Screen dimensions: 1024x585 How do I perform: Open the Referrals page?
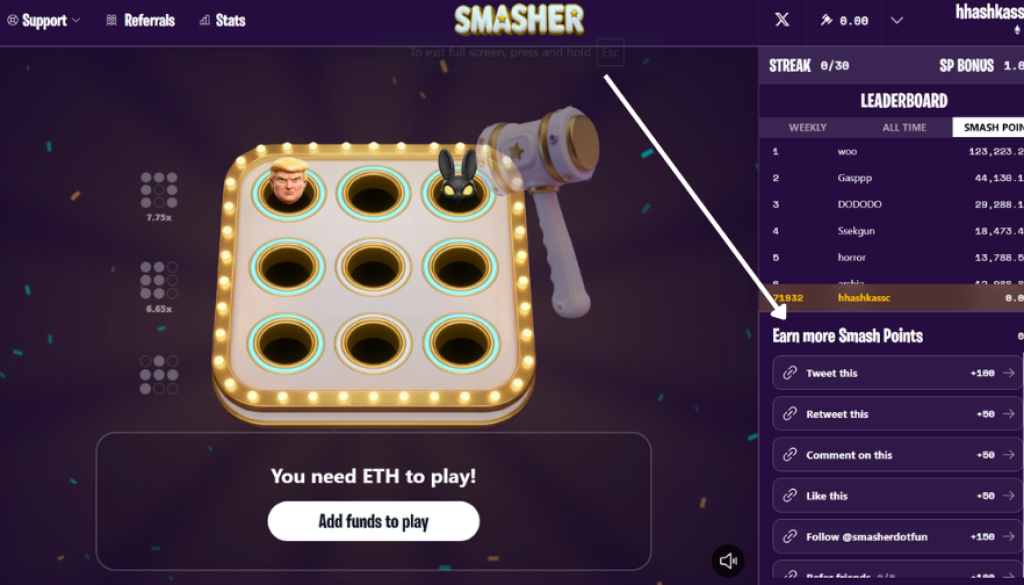tap(140, 20)
